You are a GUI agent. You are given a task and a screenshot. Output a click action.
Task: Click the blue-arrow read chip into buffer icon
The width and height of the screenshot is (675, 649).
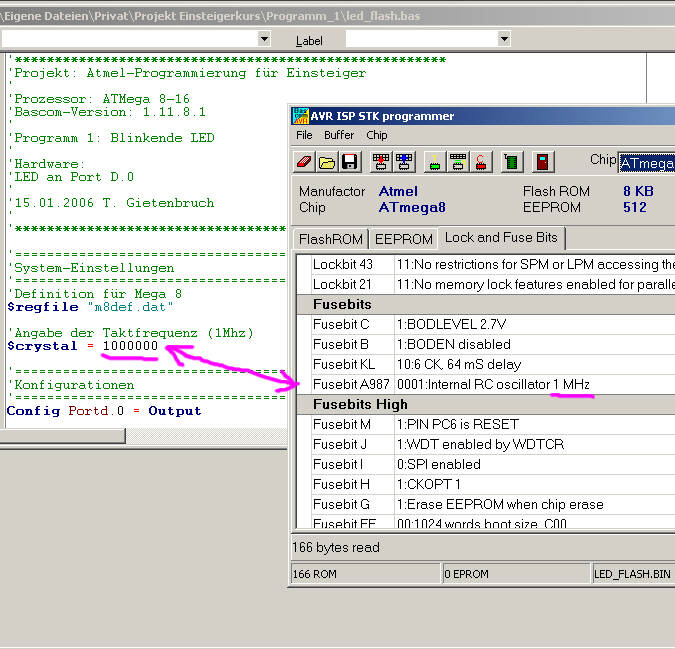[x=404, y=162]
